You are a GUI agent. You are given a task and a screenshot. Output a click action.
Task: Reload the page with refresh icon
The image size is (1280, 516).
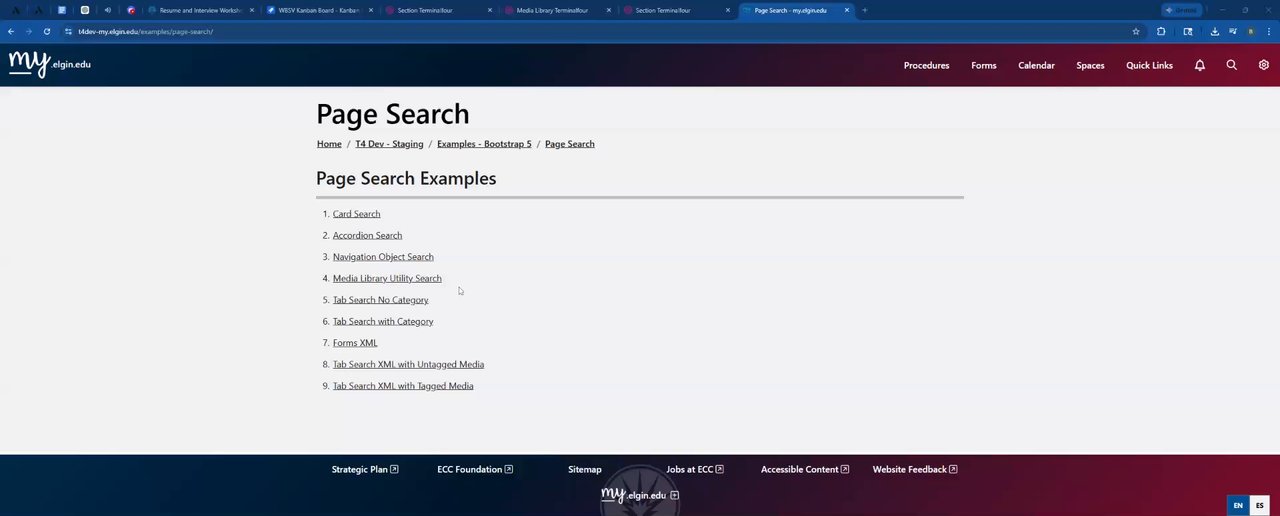(46, 31)
